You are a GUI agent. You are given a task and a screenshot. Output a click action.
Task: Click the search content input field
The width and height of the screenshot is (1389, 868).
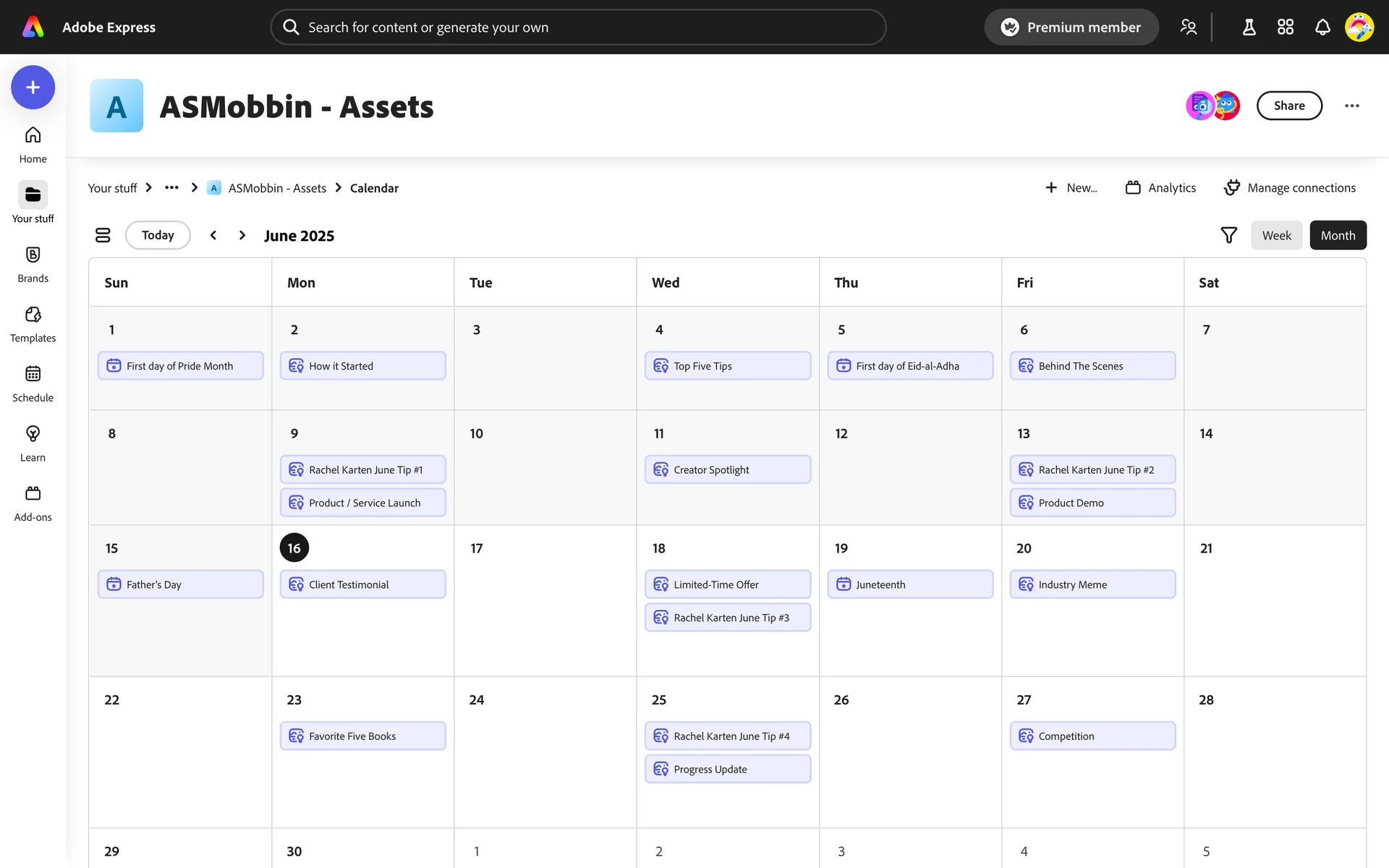pos(579,27)
